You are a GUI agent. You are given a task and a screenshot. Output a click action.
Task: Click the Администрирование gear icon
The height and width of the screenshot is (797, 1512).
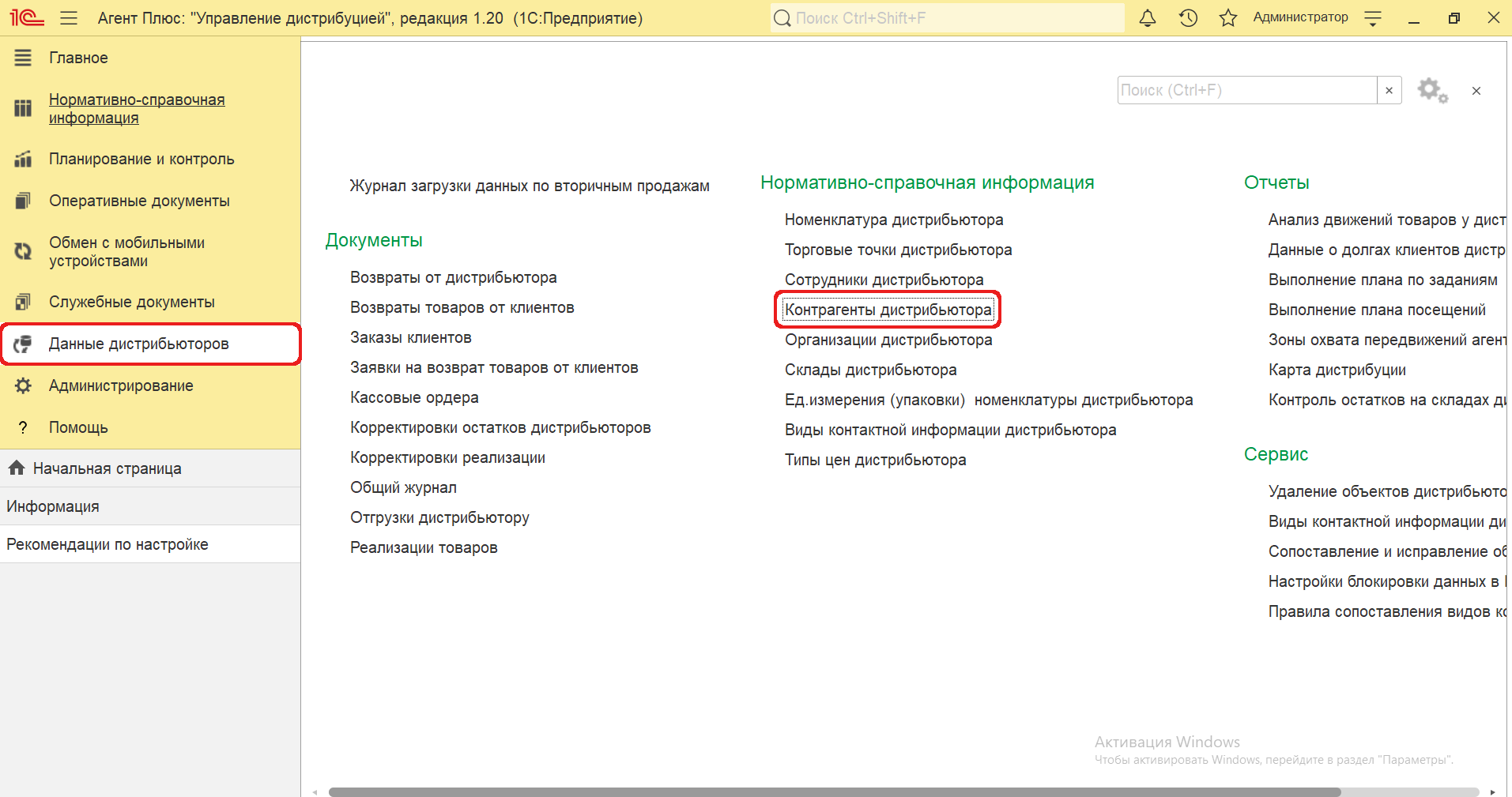[23, 385]
